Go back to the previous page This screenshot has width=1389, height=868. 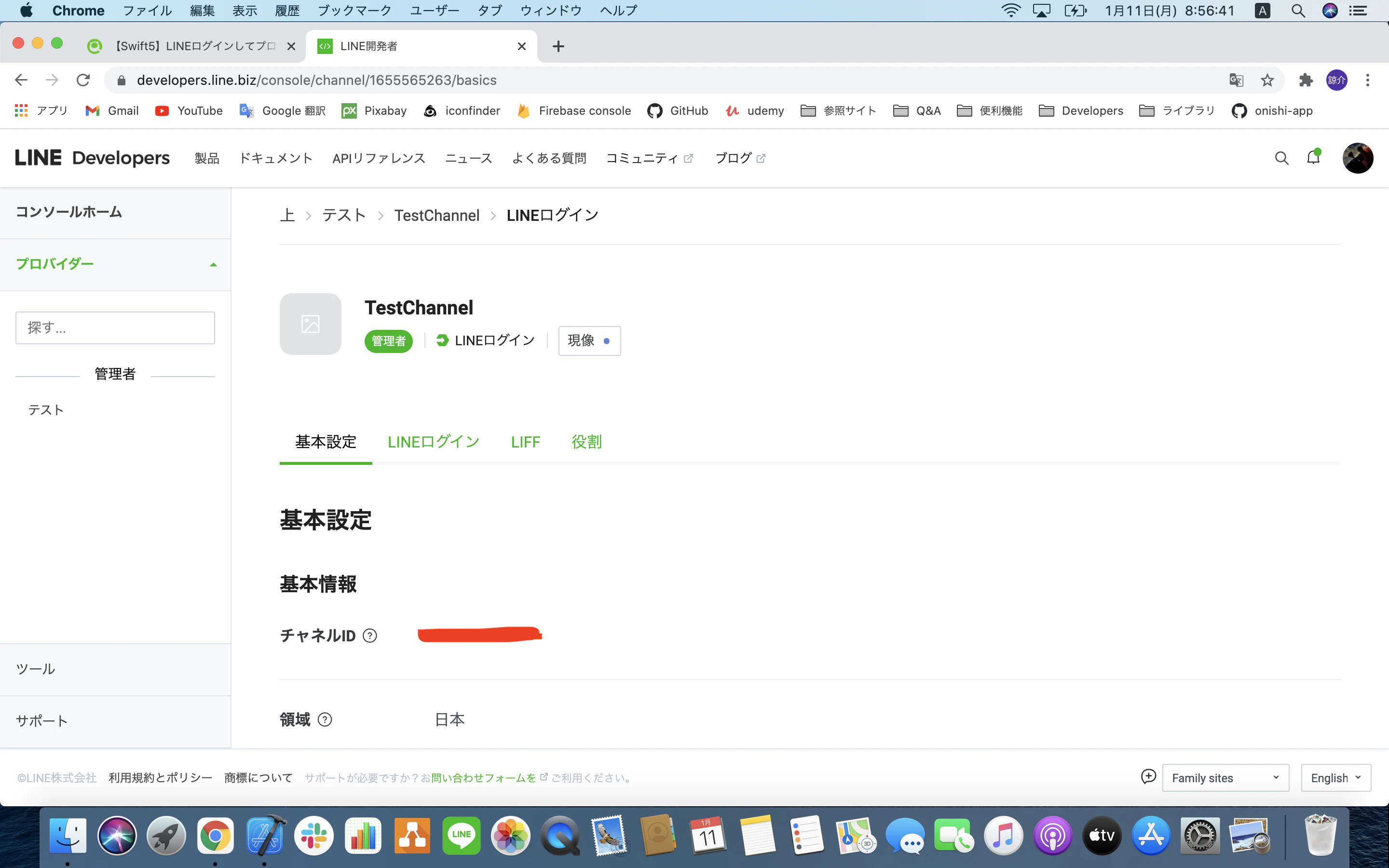point(21,80)
